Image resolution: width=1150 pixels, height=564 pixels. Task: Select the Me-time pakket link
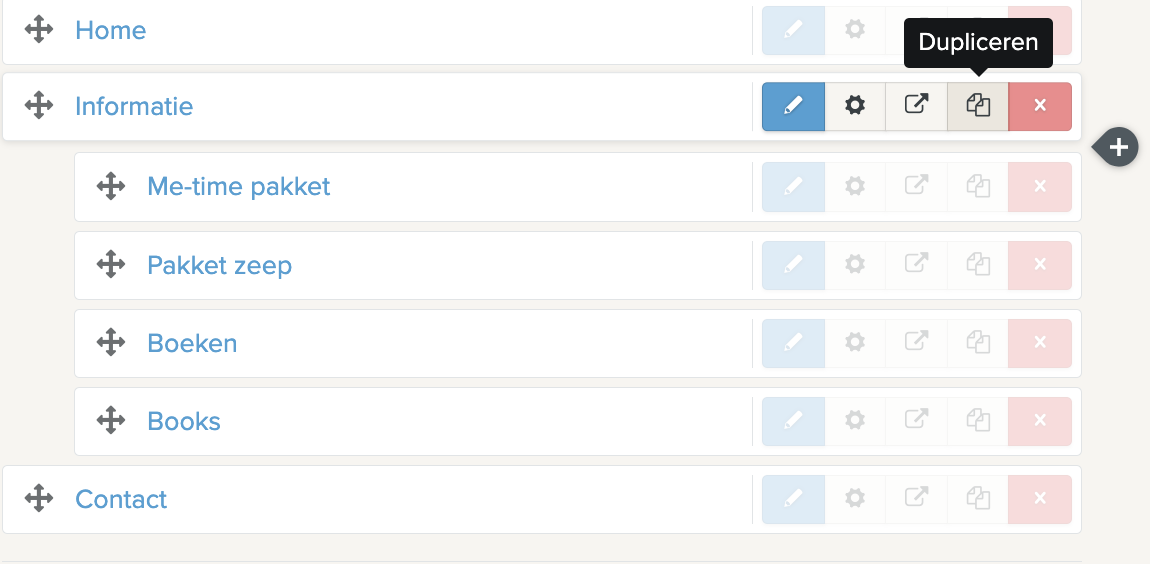click(238, 186)
